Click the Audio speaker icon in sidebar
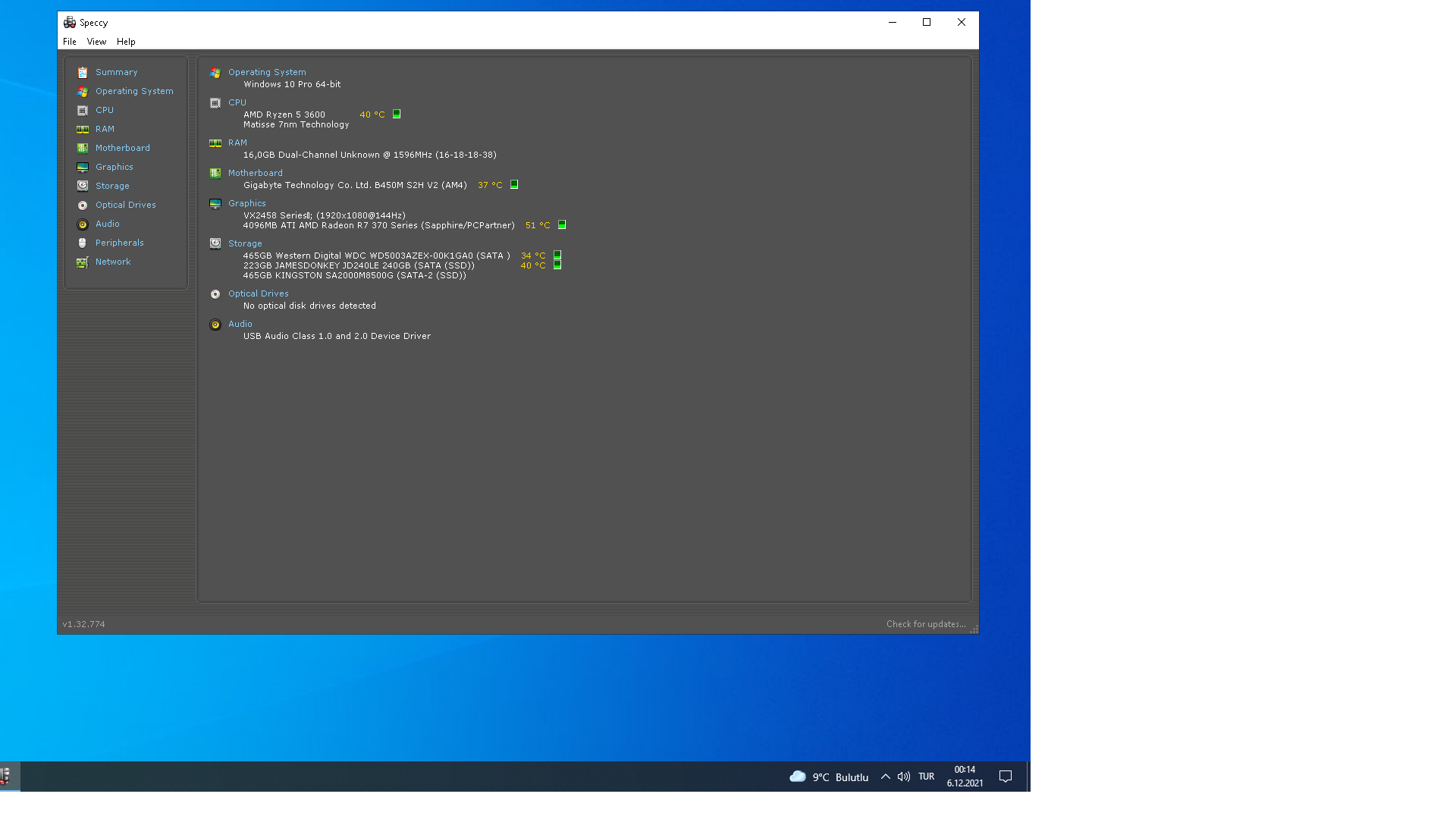 (83, 224)
